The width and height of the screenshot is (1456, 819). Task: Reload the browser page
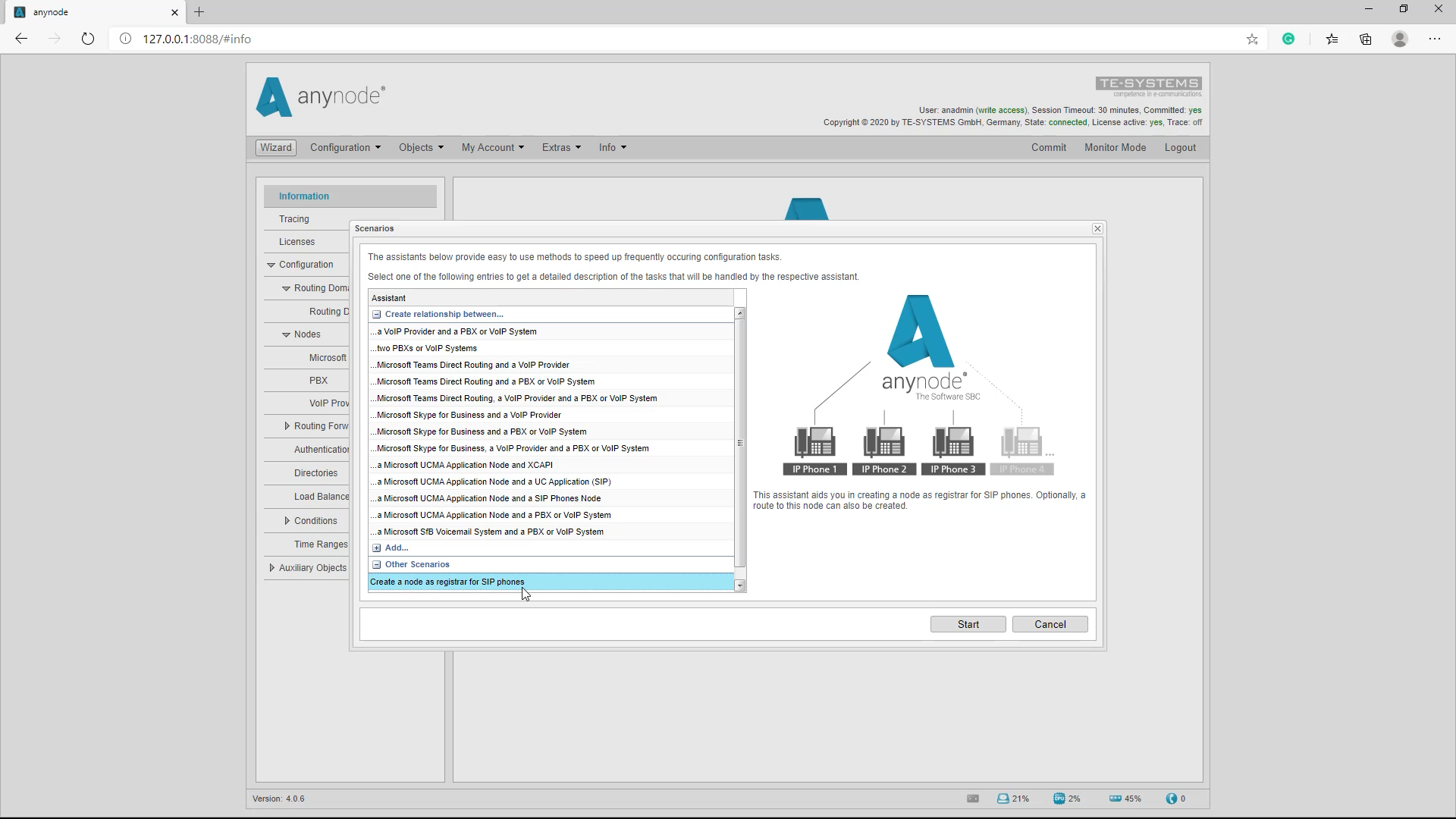[x=88, y=39]
